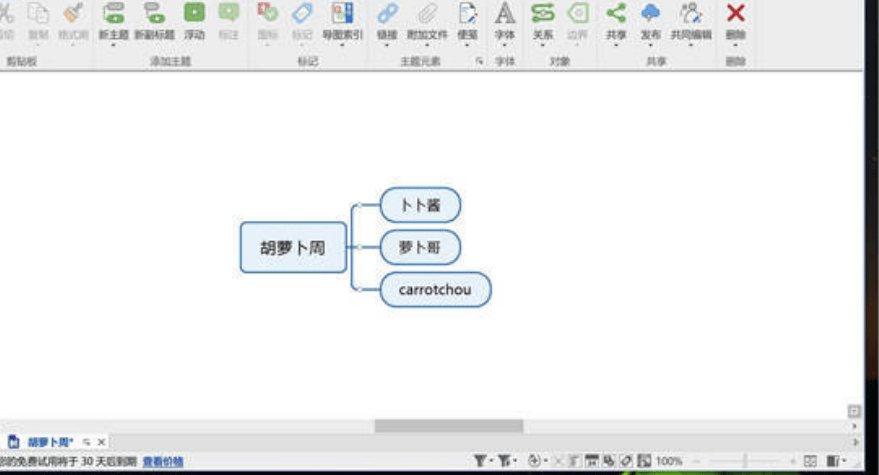Click the circular plus icon in status bar
The width and height of the screenshot is (879, 475).
point(535,461)
